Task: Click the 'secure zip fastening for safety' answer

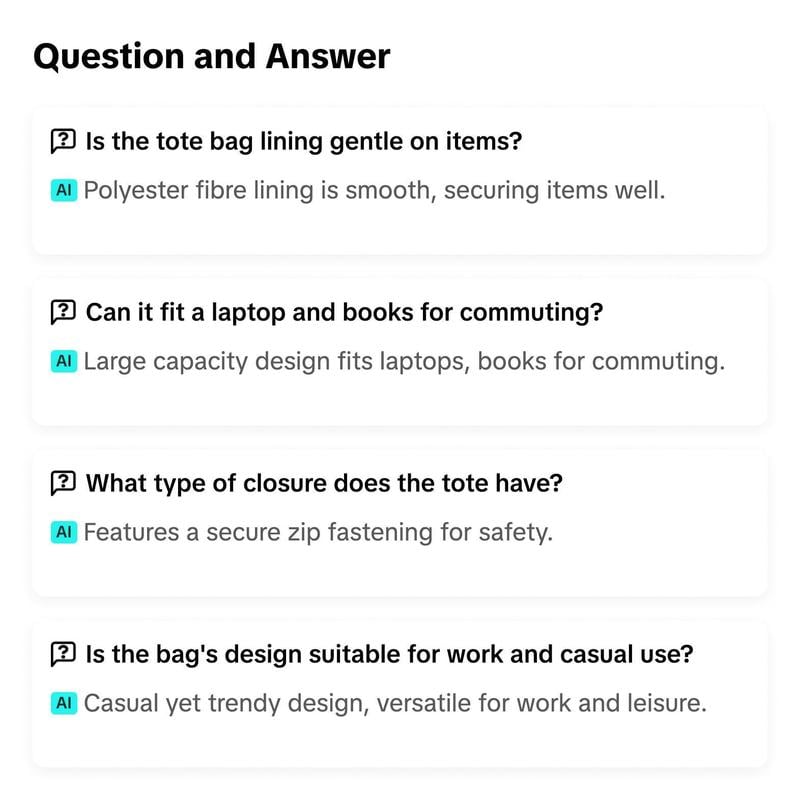Action: [318, 532]
